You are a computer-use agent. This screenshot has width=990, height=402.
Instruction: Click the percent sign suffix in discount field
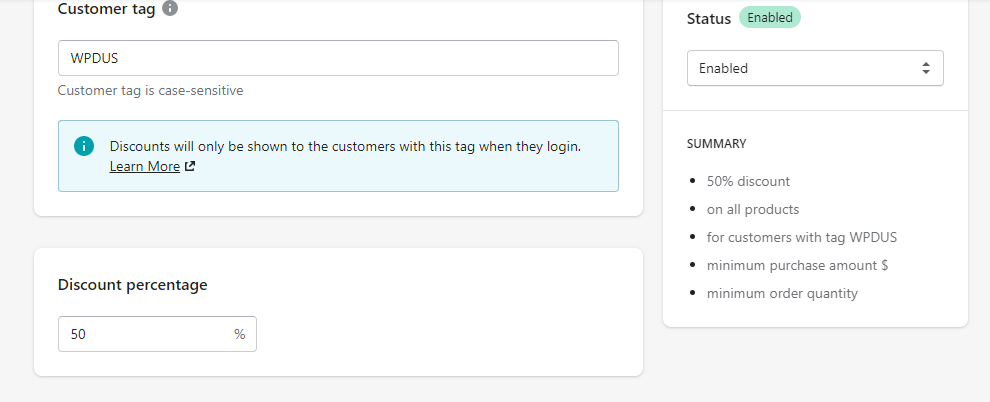pos(240,334)
